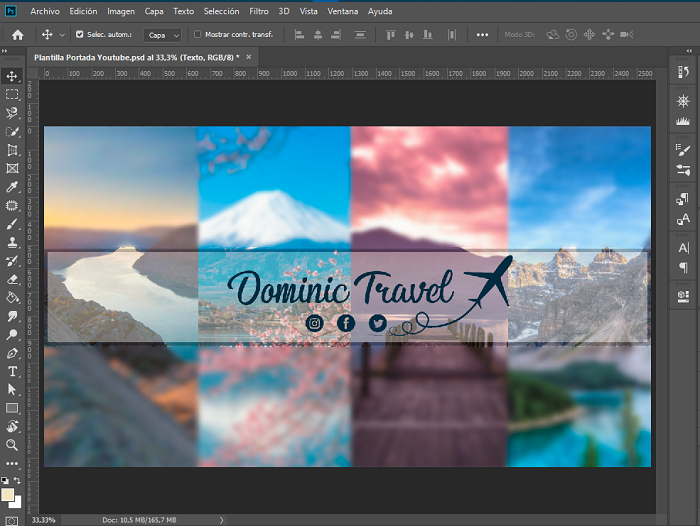
Task: Click the Home icon in options bar
Action: (x=17, y=34)
